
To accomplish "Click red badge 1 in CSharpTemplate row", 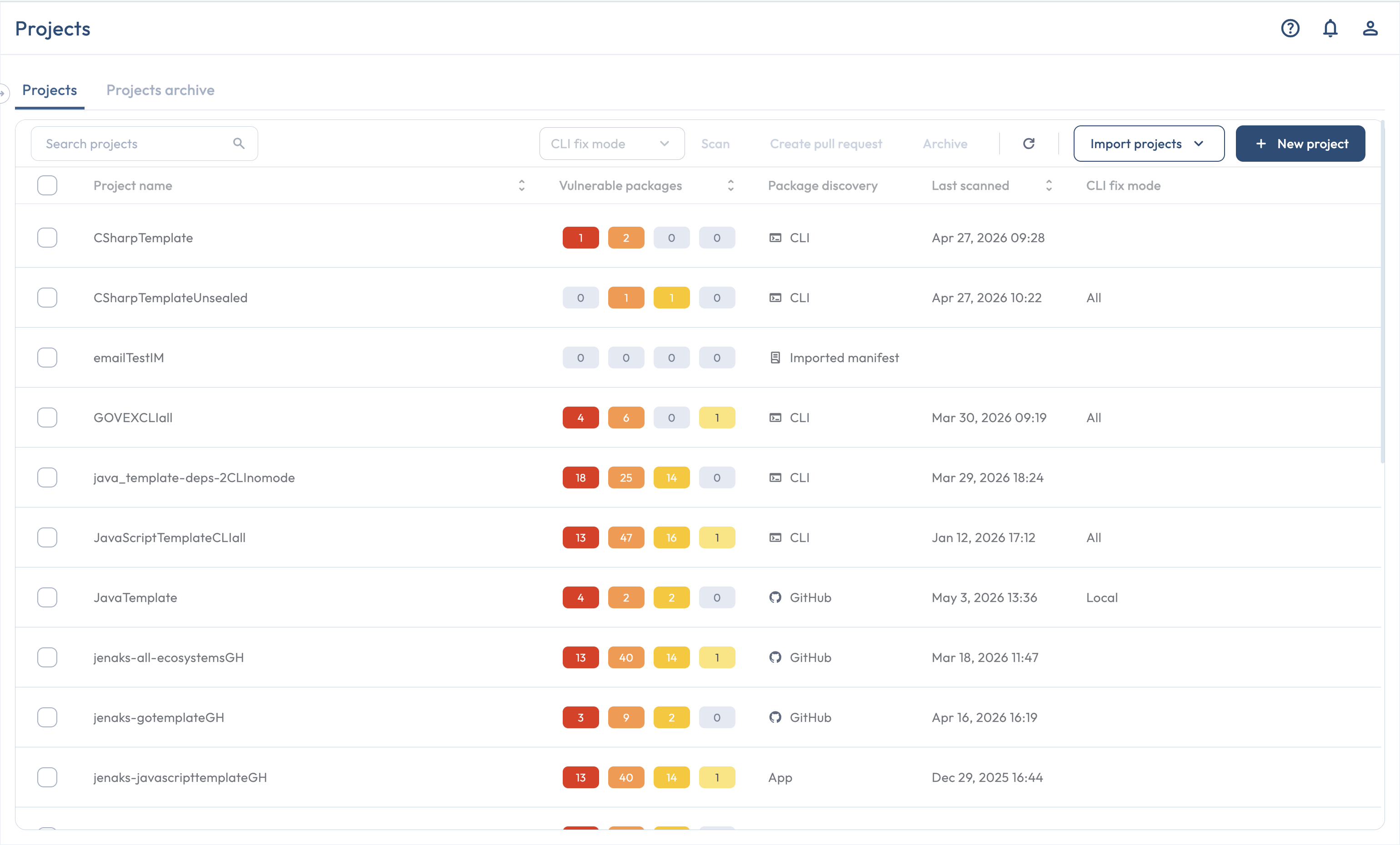I will click(581, 238).
